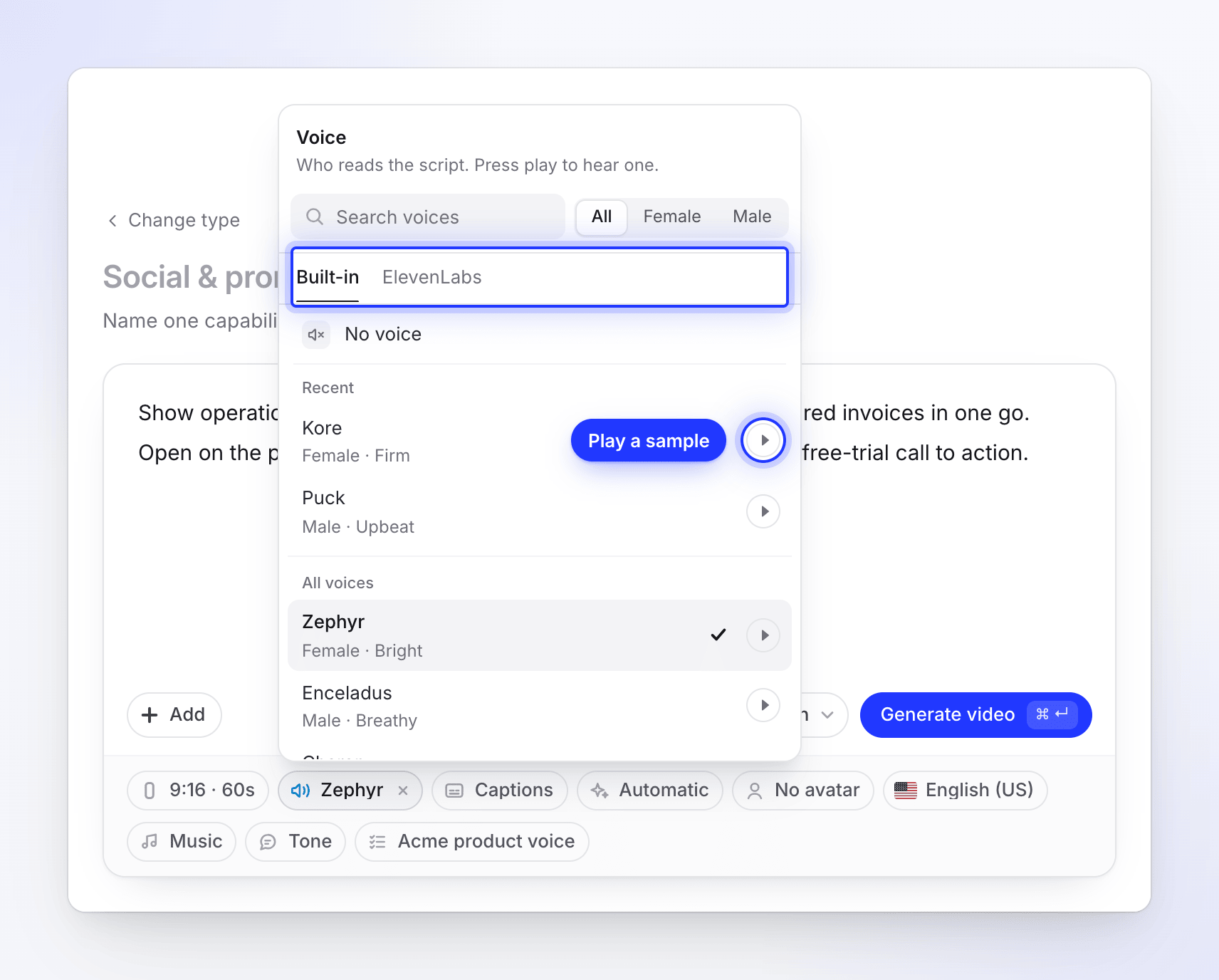Click the Captions icon
1219x980 pixels.
(x=454, y=791)
